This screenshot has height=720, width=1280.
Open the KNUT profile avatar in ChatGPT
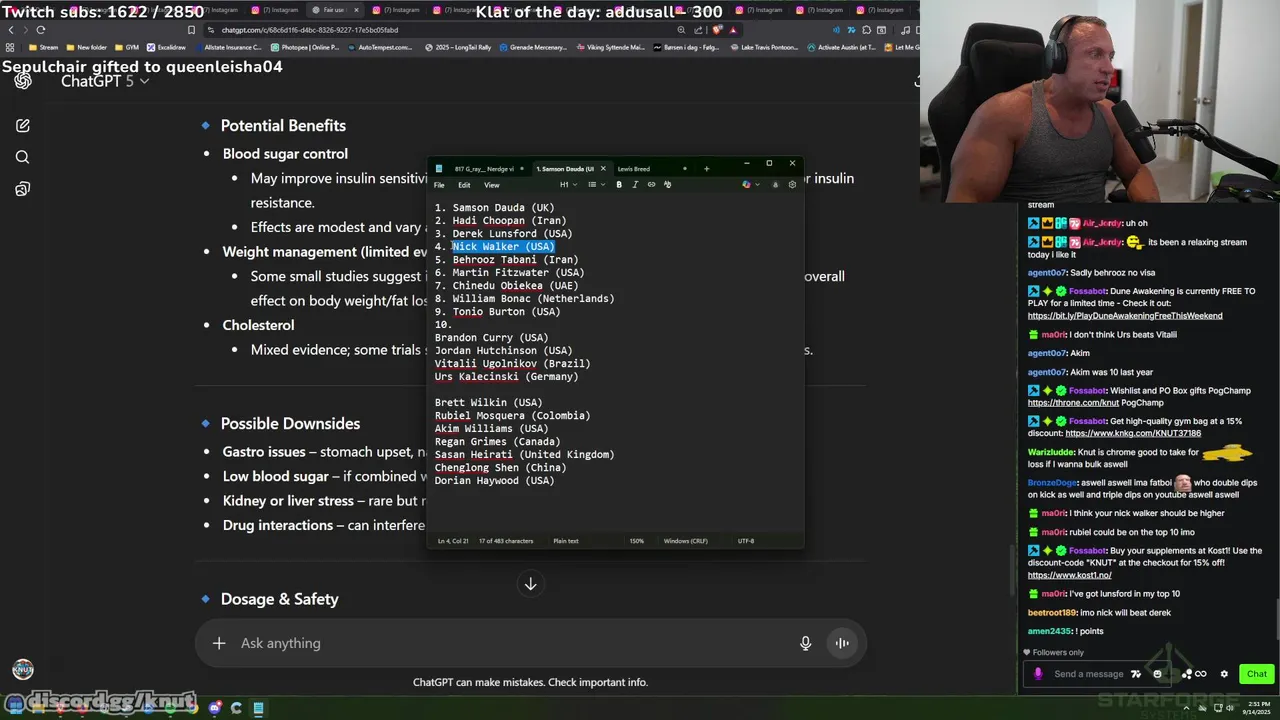(22, 669)
